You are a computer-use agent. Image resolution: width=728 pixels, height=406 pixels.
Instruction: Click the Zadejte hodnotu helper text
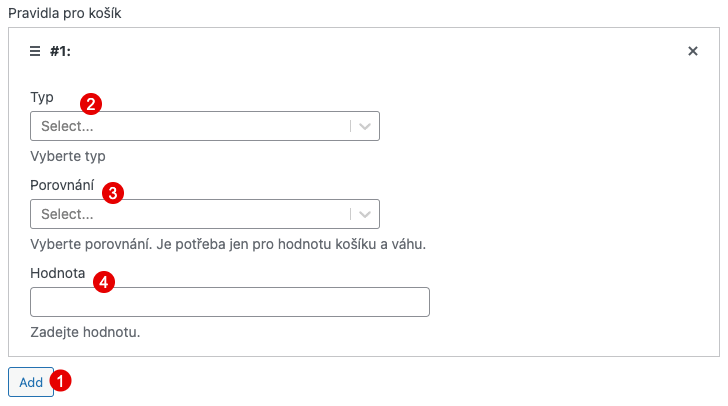click(85, 332)
